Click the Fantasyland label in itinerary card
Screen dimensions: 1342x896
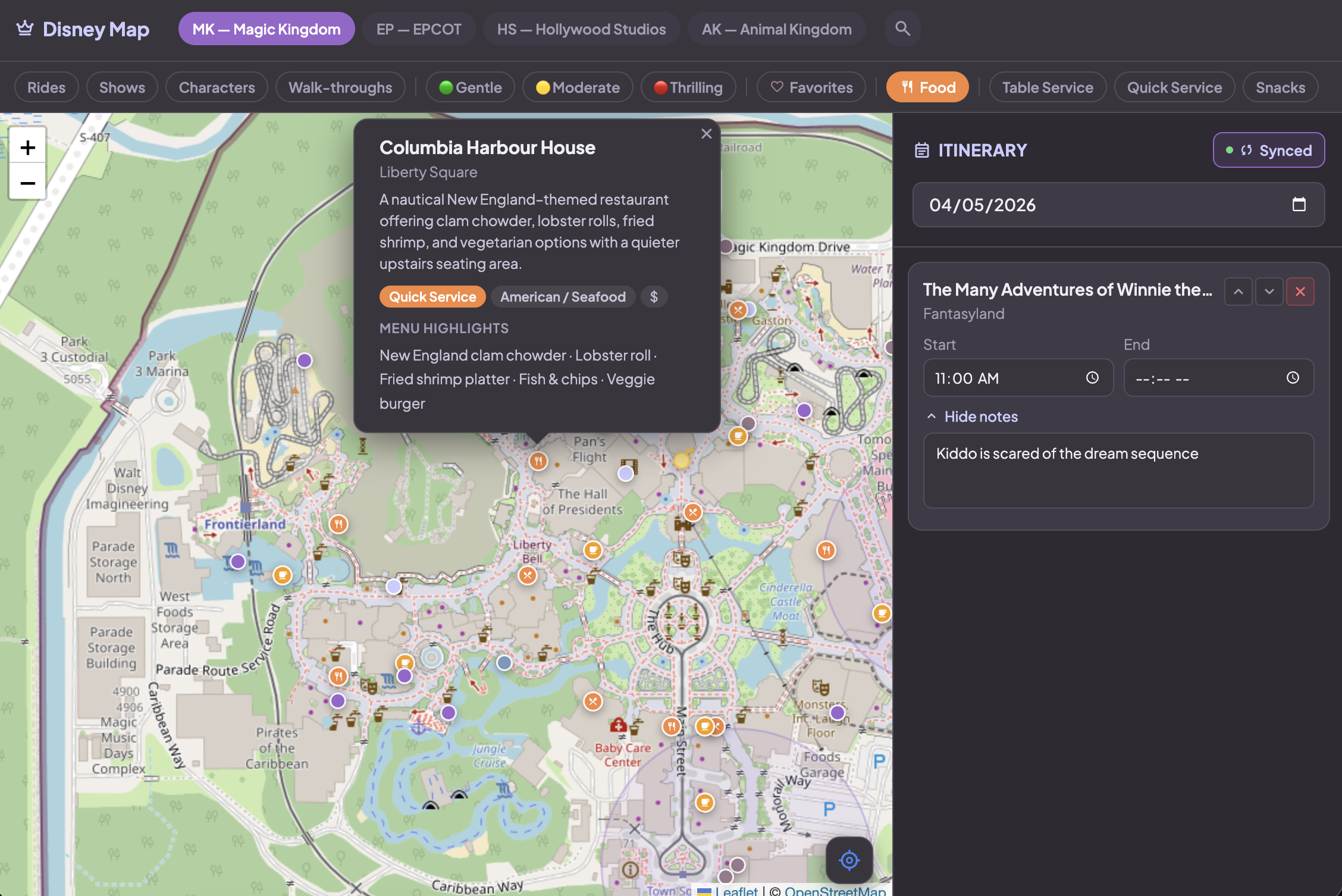[964, 314]
